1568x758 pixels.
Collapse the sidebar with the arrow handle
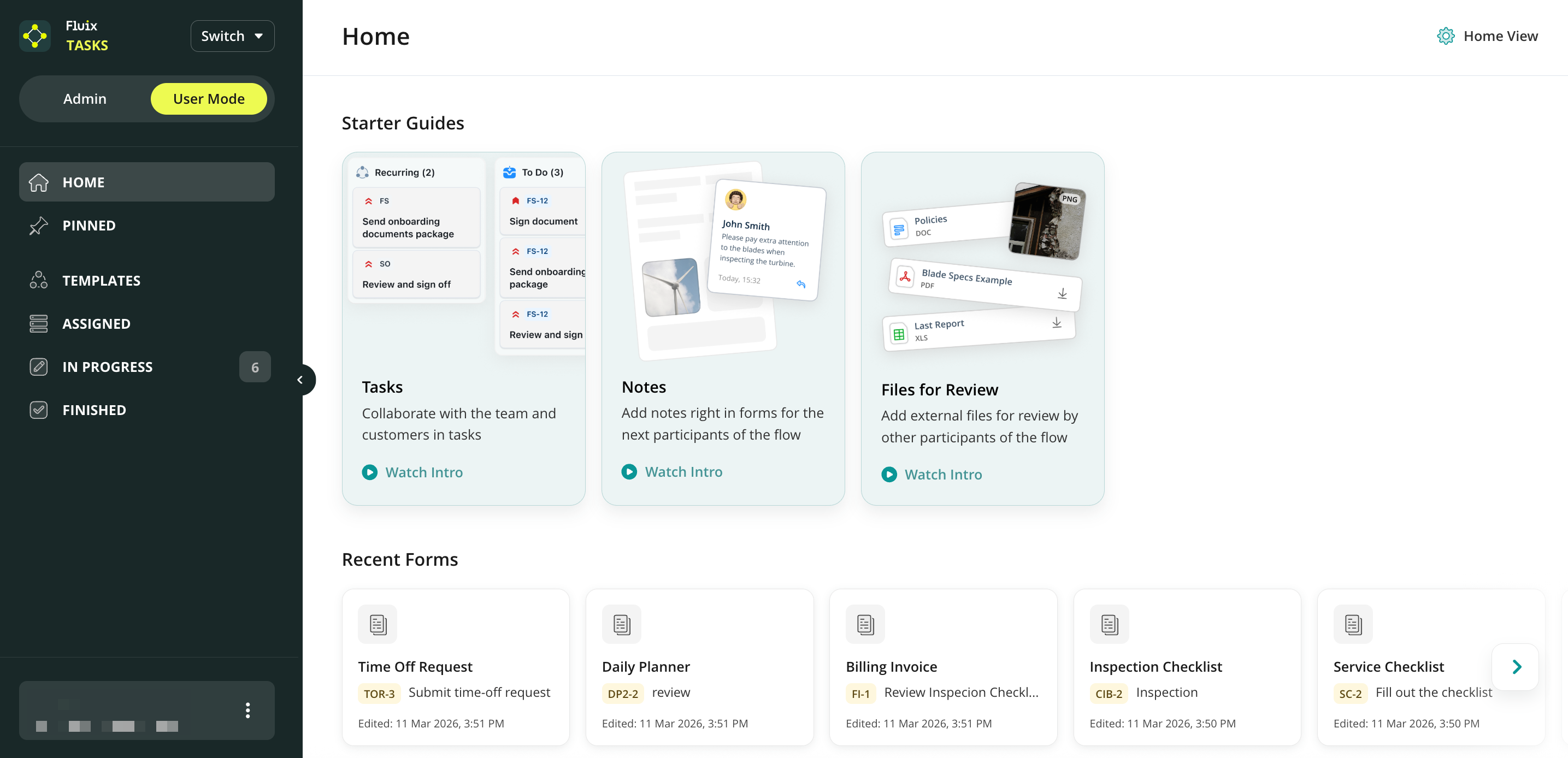[300, 380]
